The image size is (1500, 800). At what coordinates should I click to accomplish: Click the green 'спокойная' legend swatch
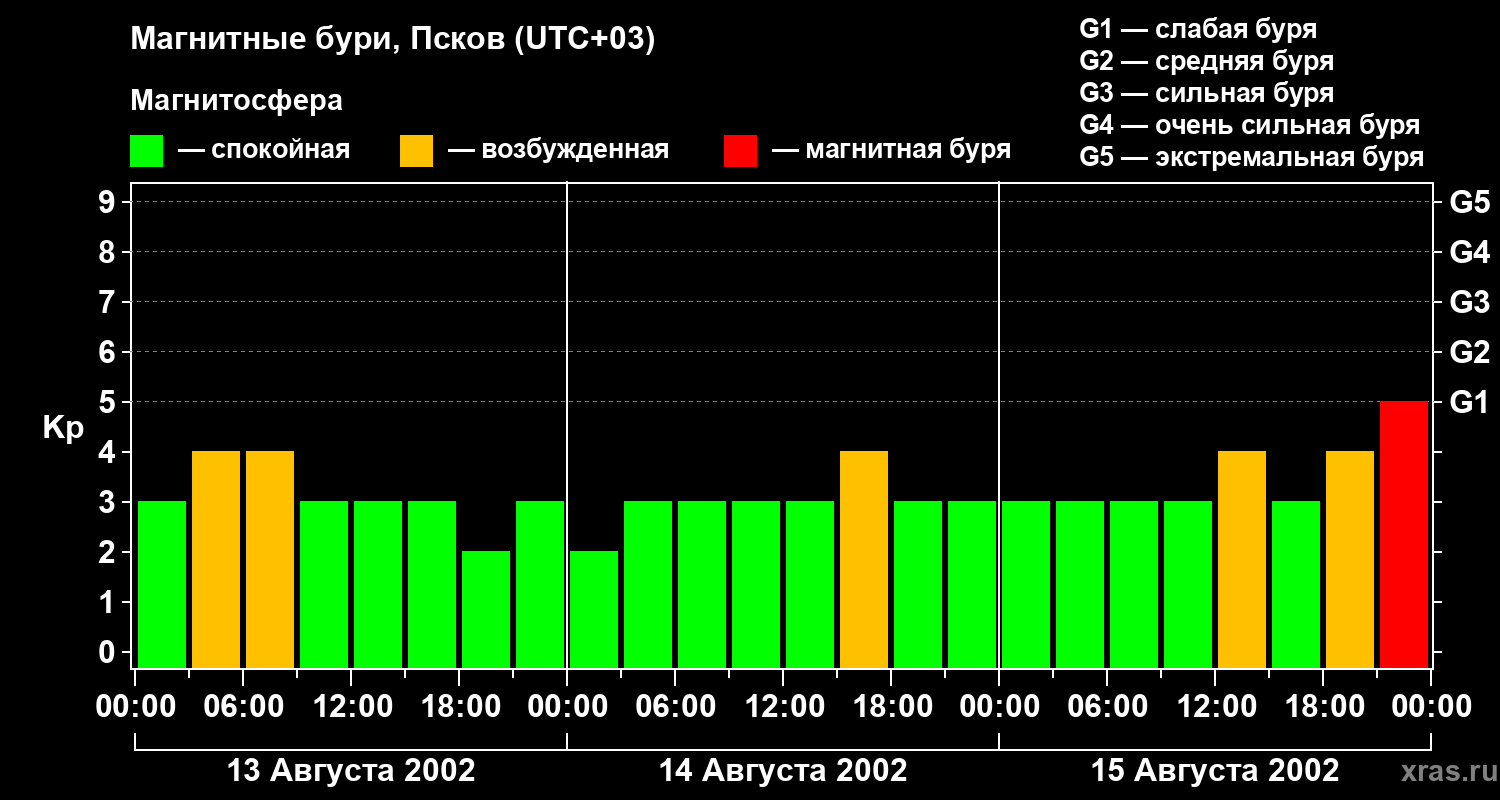[146, 151]
